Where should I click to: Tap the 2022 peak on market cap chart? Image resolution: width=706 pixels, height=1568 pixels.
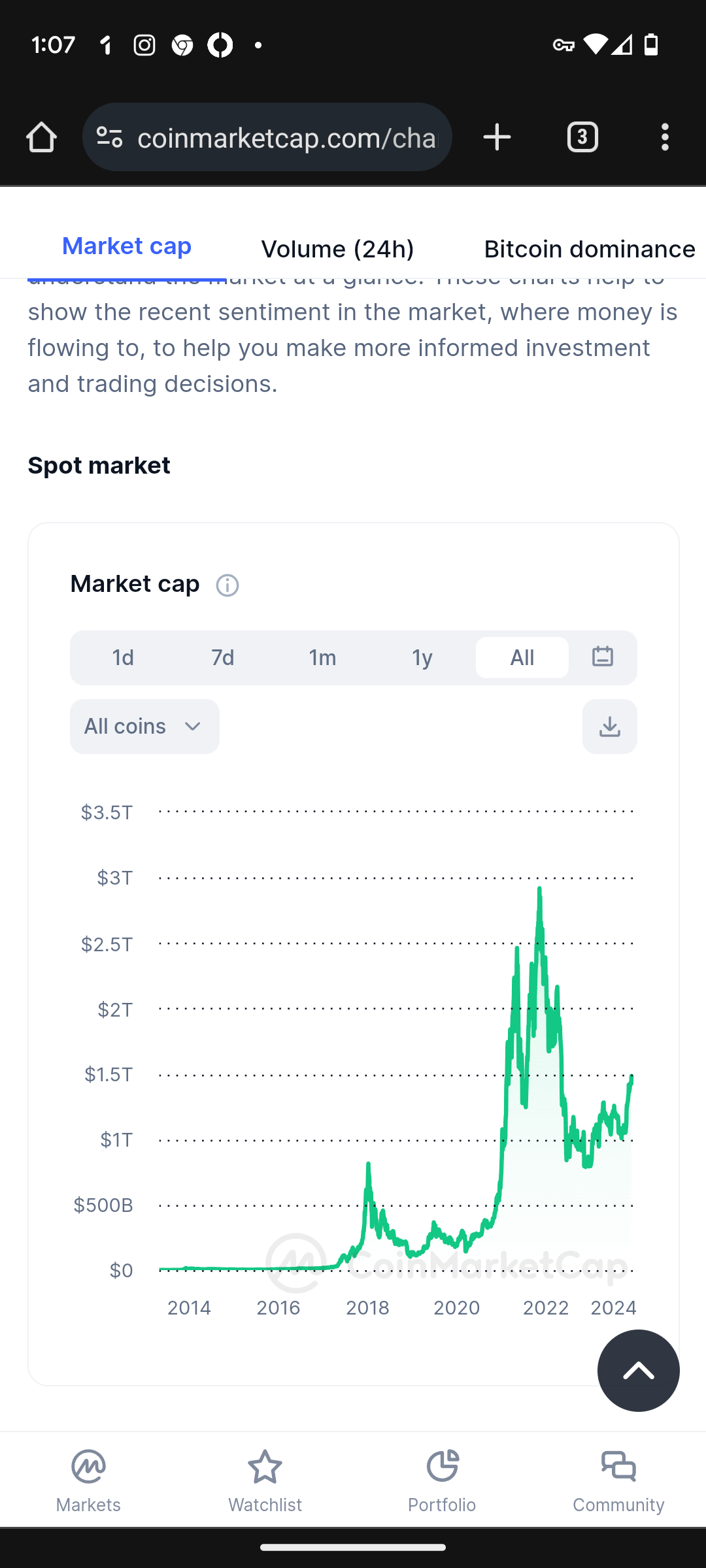[539, 889]
